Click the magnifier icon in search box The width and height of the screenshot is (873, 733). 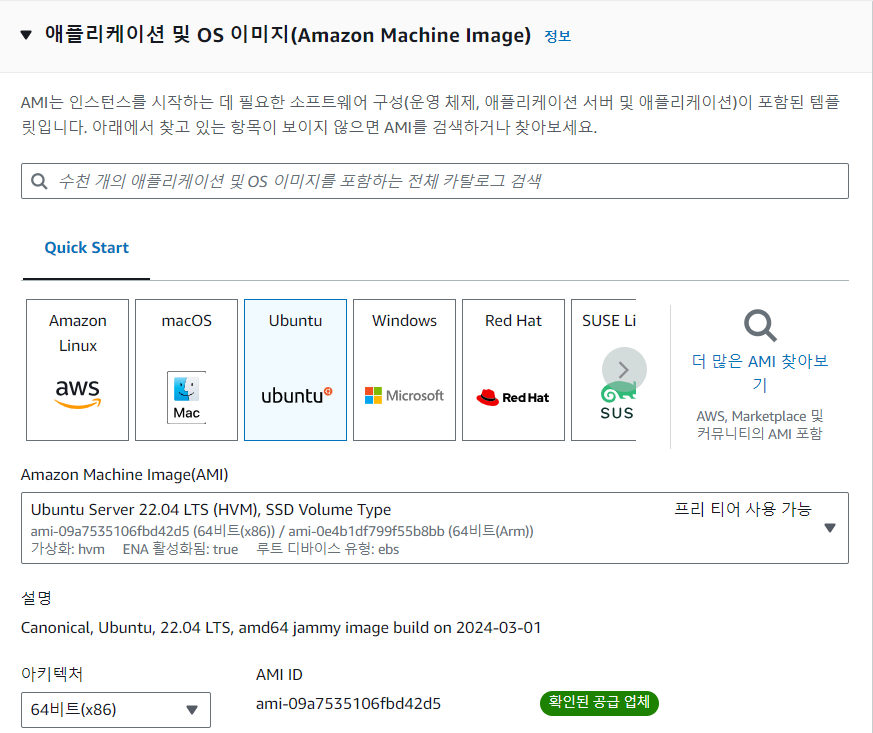coord(39,181)
